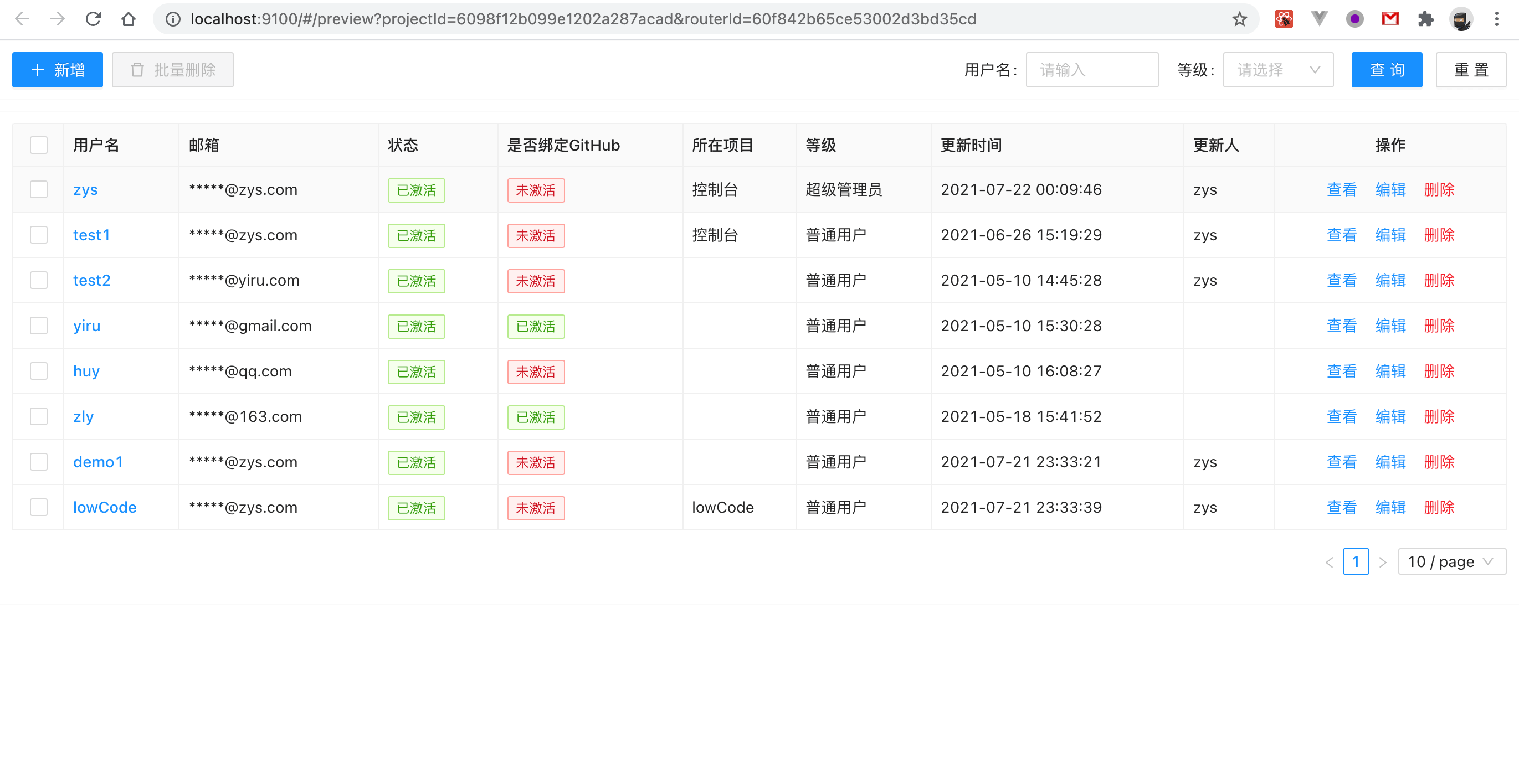Image resolution: width=1519 pixels, height=784 pixels.
Task: Click 删除 link for yiru row
Action: (1439, 326)
